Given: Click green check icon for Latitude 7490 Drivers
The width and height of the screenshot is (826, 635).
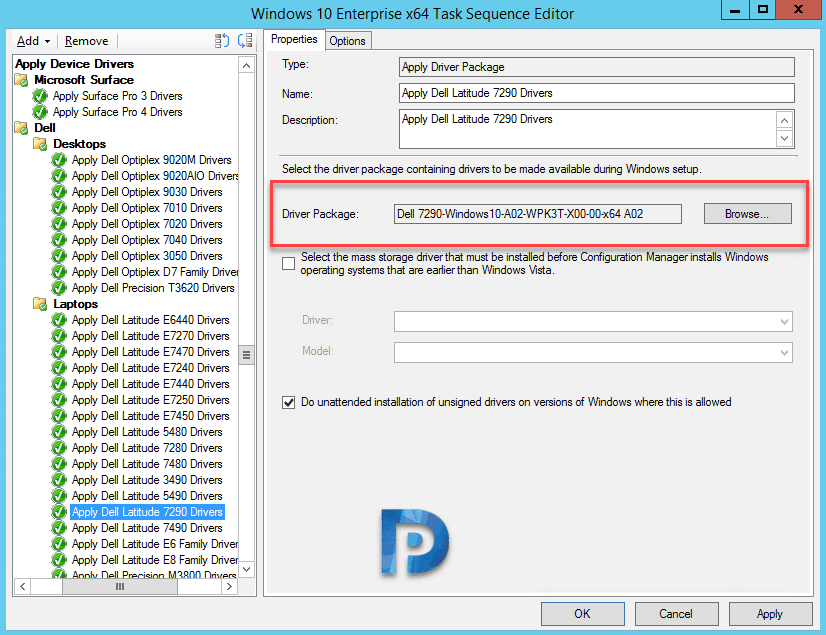Looking at the screenshot, I should click(x=59, y=529).
